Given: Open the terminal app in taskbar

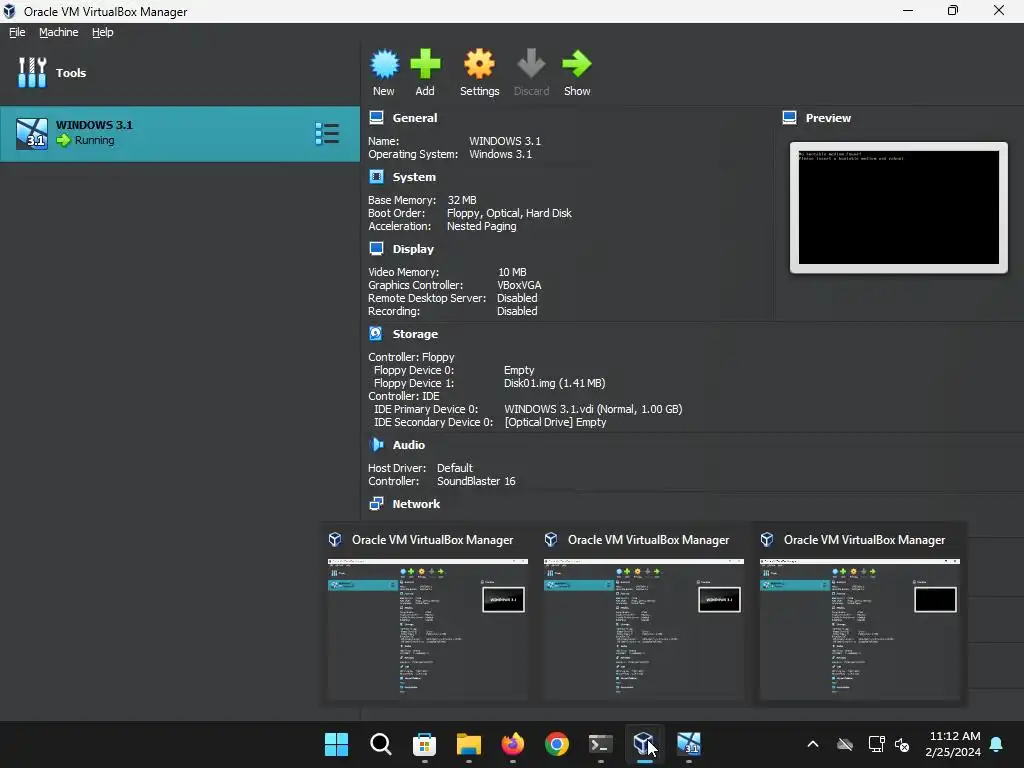Looking at the screenshot, I should pos(601,744).
